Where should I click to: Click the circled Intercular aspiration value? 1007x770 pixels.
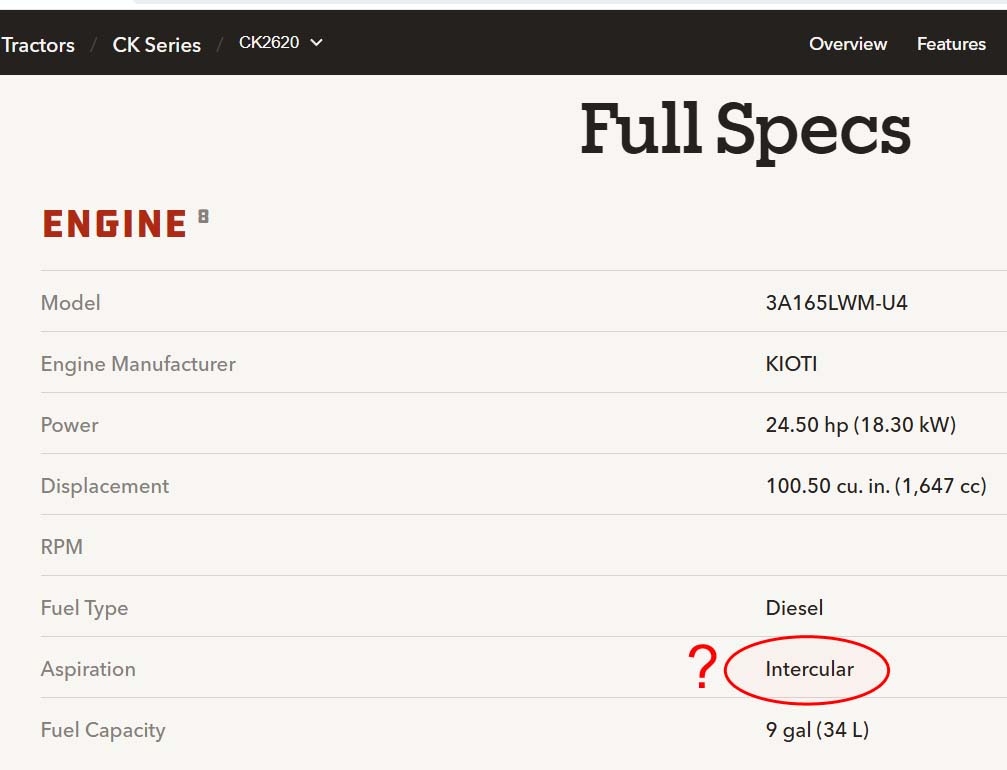[x=809, y=669]
